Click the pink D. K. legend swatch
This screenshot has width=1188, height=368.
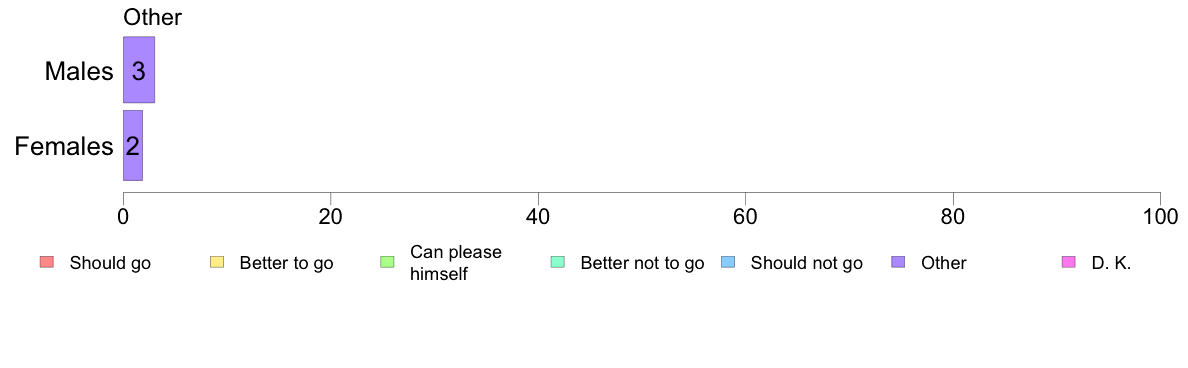pyautogui.click(x=1068, y=263)
